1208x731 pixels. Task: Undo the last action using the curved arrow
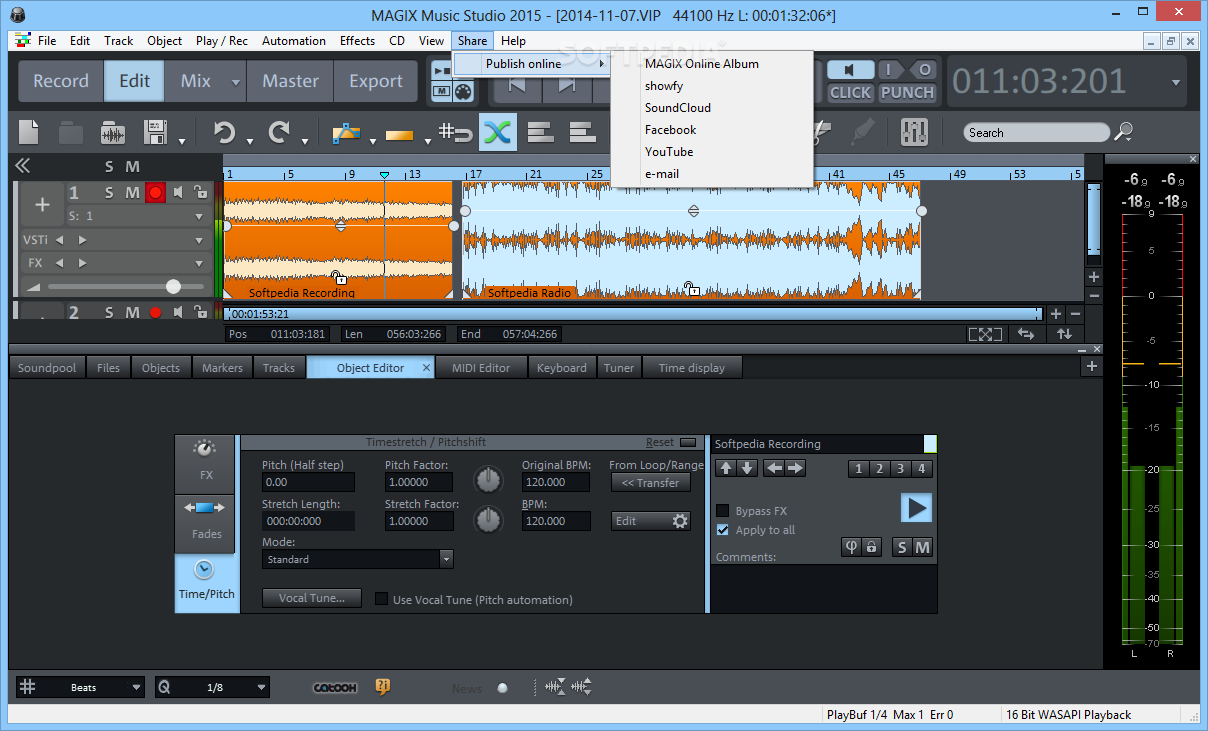[224, 132]
